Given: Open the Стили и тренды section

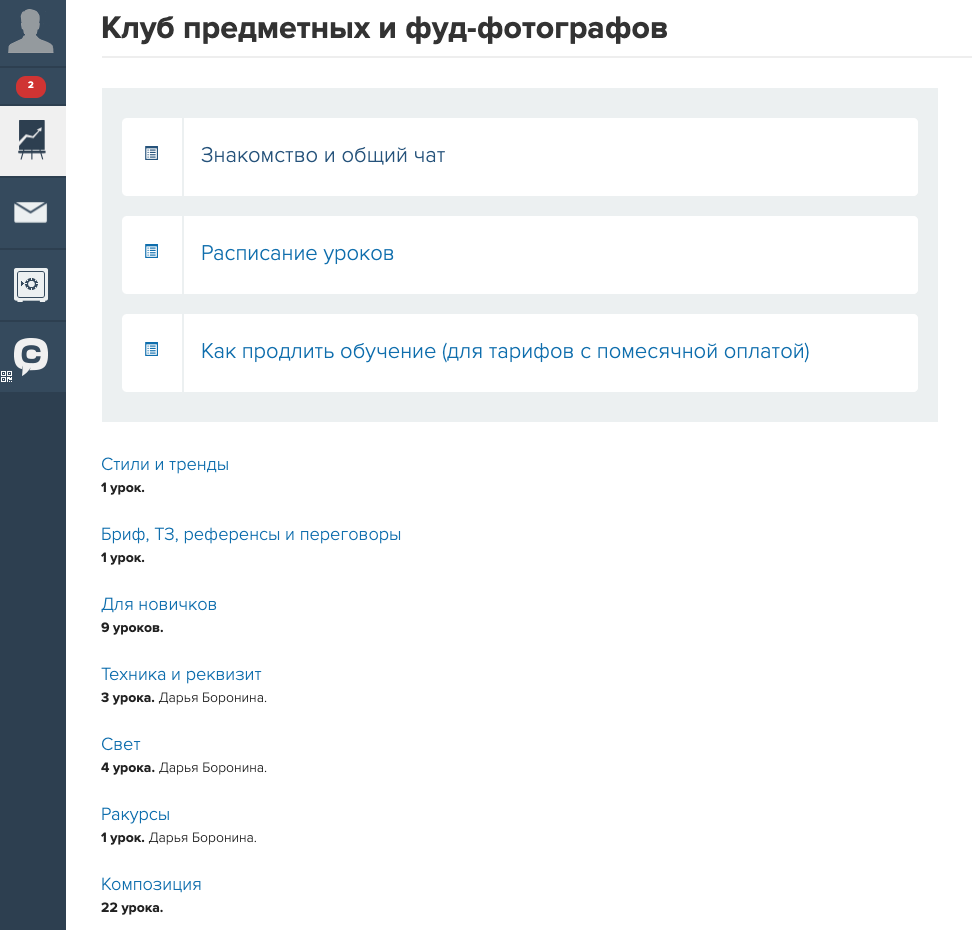Looking at the screenshot, I should (x=165, y=464).
